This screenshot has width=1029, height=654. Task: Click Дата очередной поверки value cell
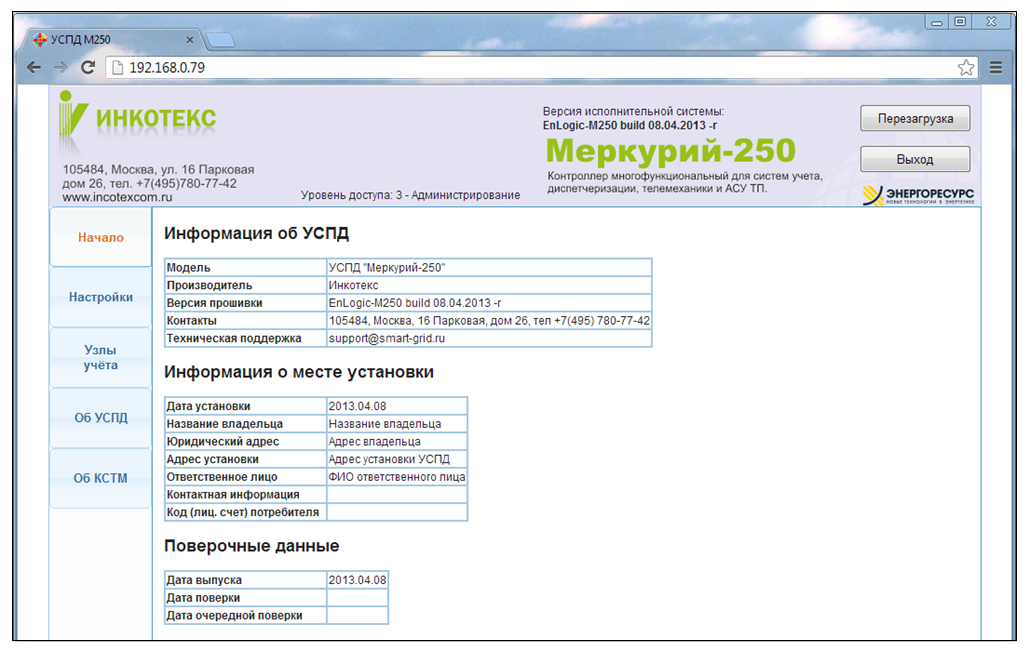point(357,615)
